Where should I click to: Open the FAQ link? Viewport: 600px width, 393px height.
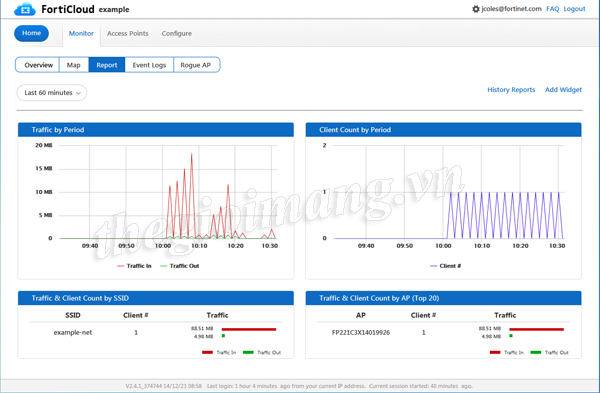[553, 9]
